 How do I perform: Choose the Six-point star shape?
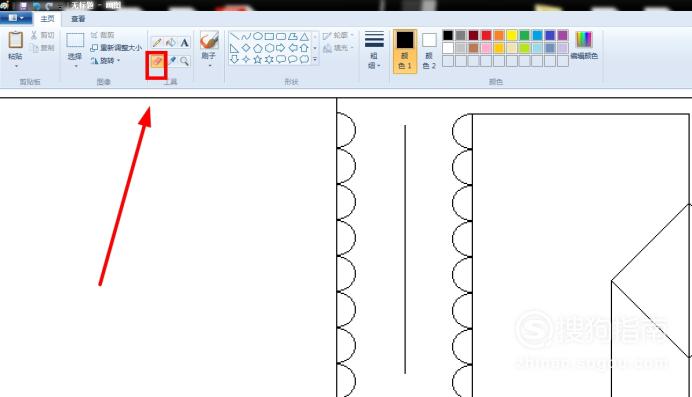(x=269, y=59)
